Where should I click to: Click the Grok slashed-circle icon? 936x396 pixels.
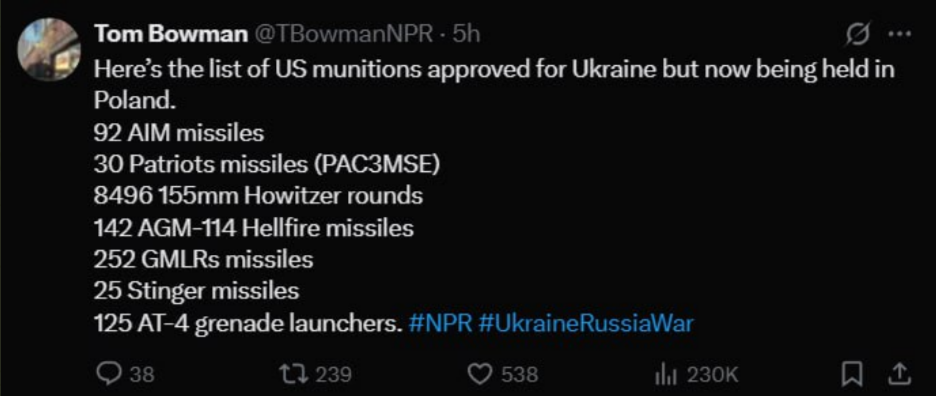tap(858, 36)
